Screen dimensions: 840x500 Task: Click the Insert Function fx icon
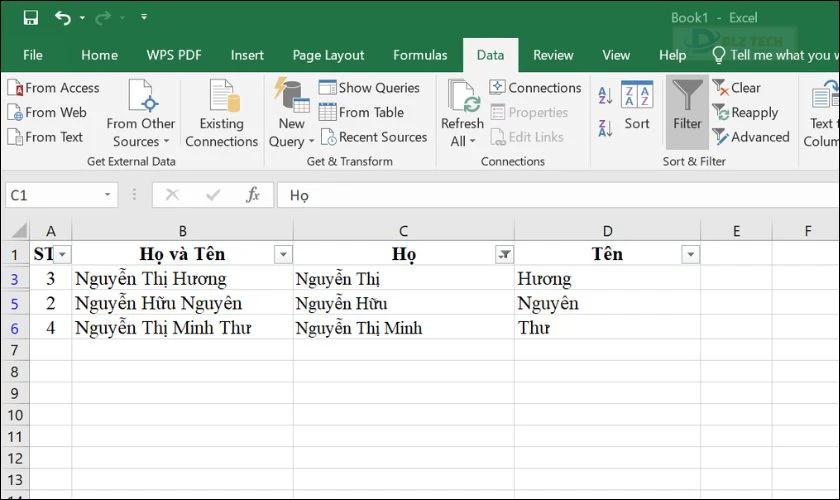[253, 195]
